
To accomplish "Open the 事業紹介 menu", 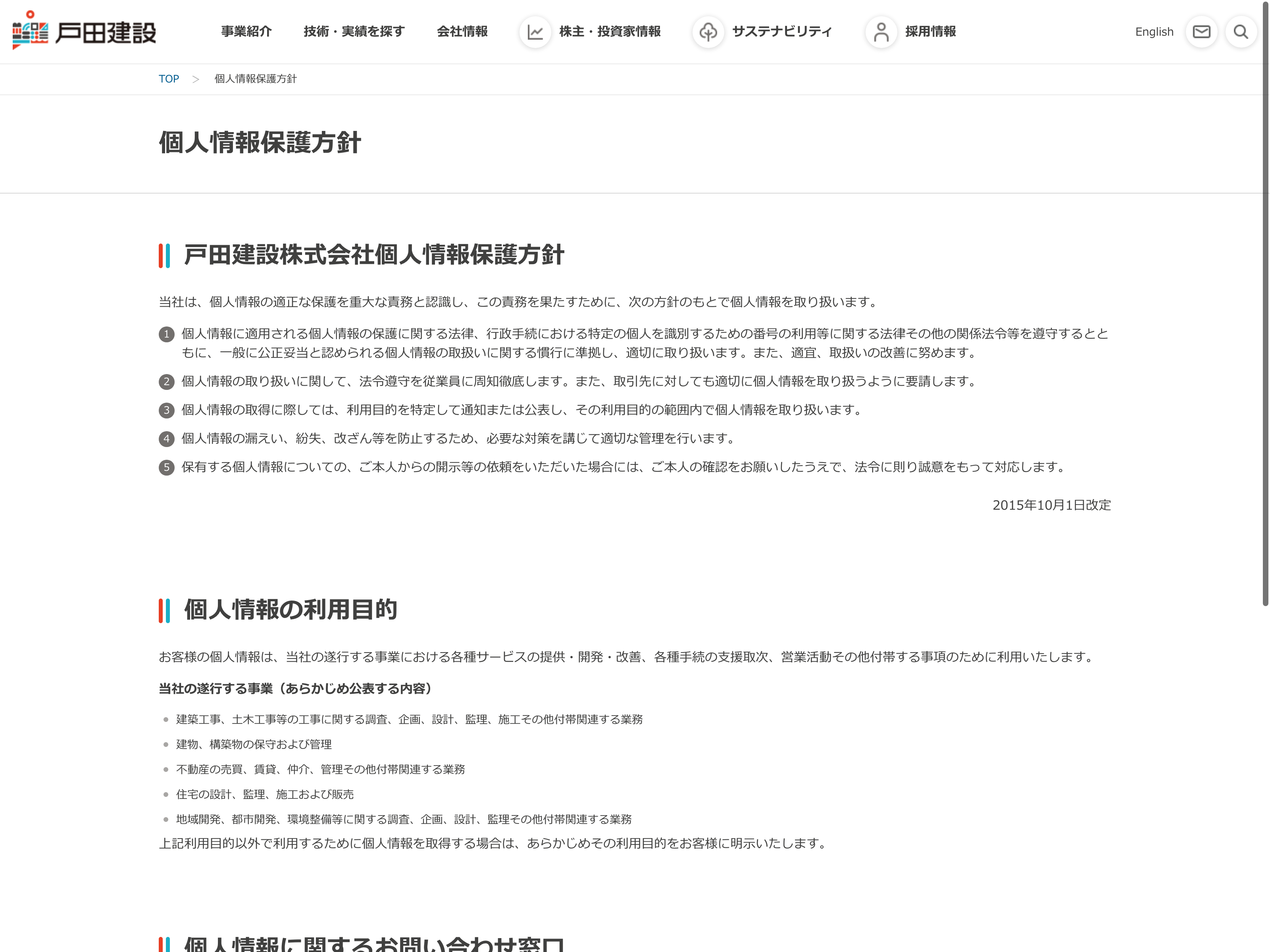I will (246, 32).
